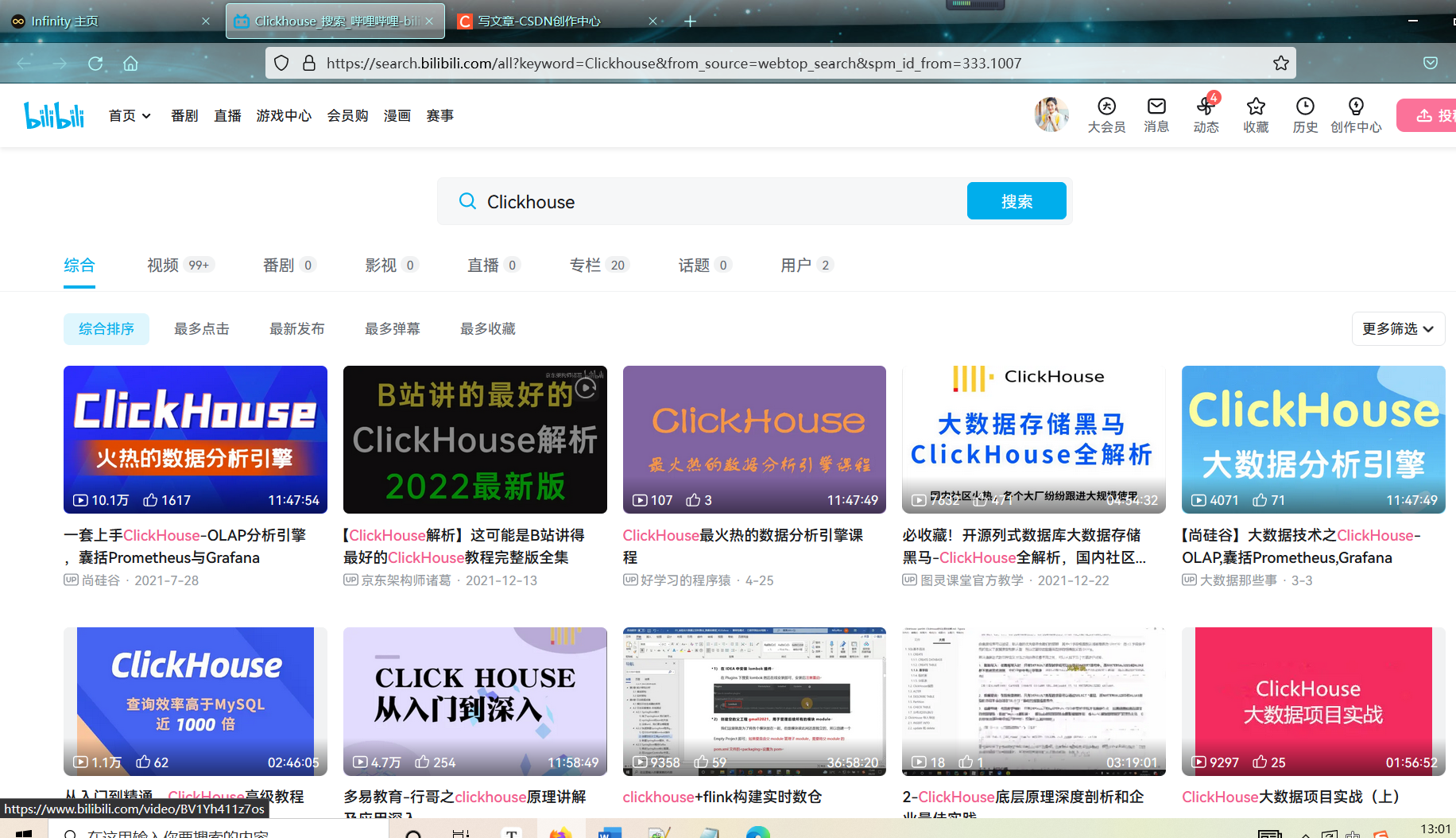Expand the 首页 dropdown menu

pyautogui.click(x=130, y=115)
